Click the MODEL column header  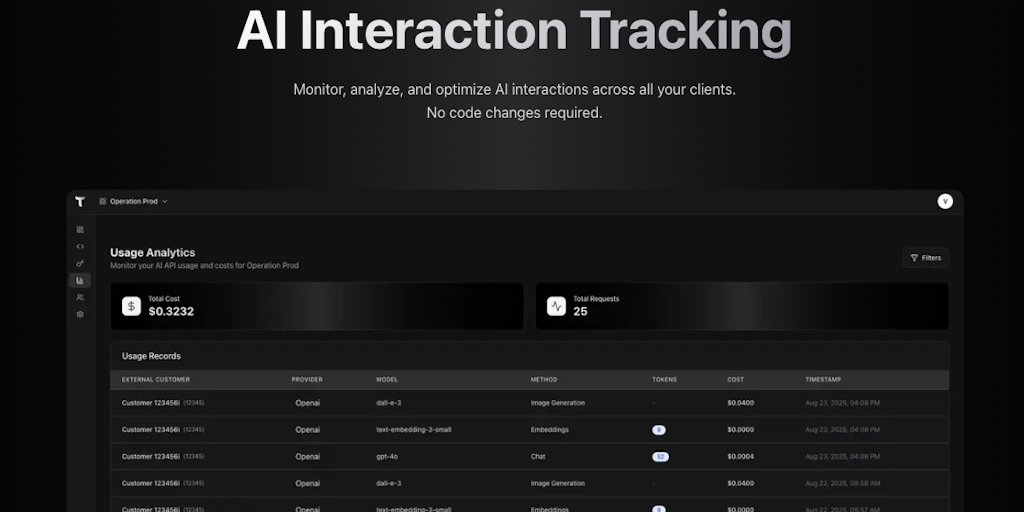click(387, 379)
